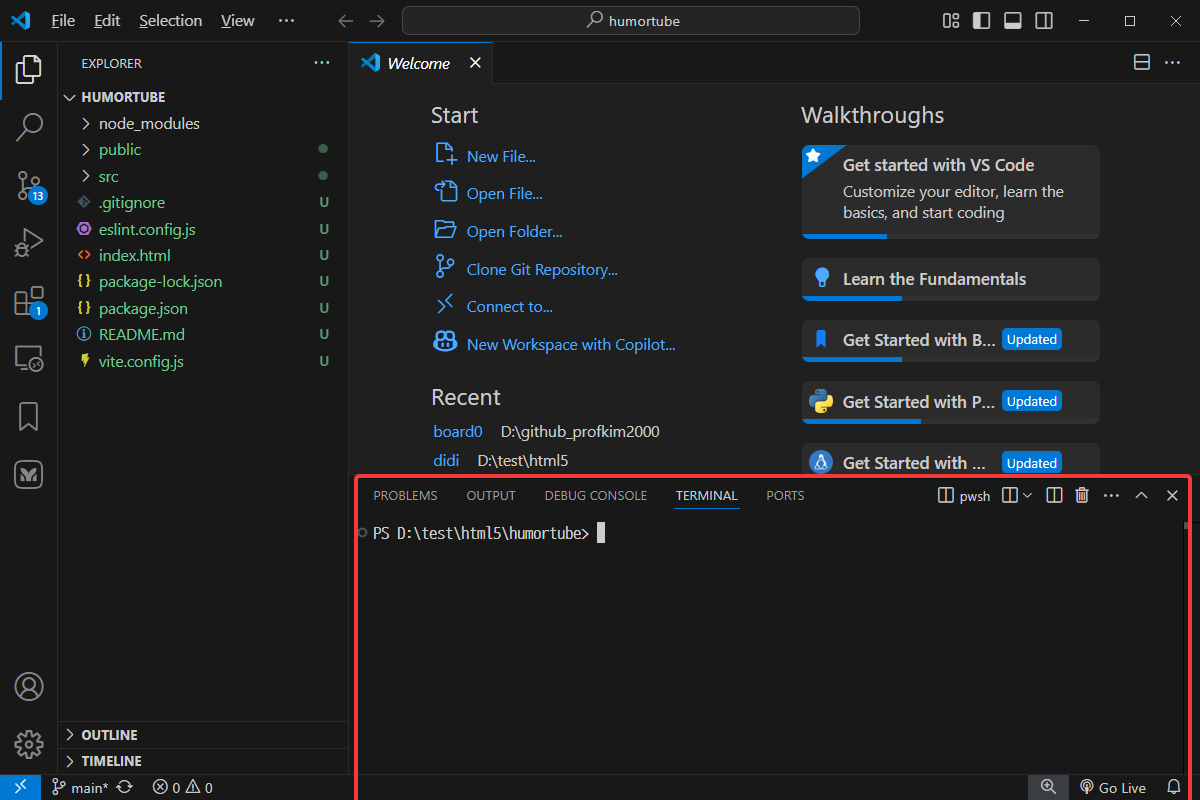Open the Remote Explorer icon
Viewport: 1200px width, 800px height.
(29, 359)
